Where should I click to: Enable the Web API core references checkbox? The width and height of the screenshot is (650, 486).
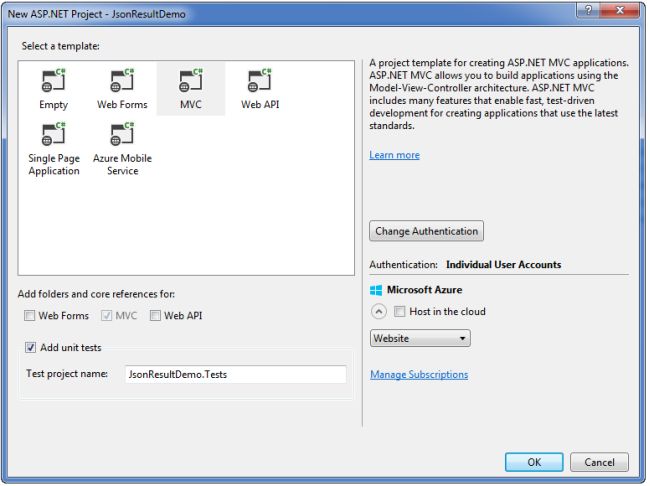point(155,316)
